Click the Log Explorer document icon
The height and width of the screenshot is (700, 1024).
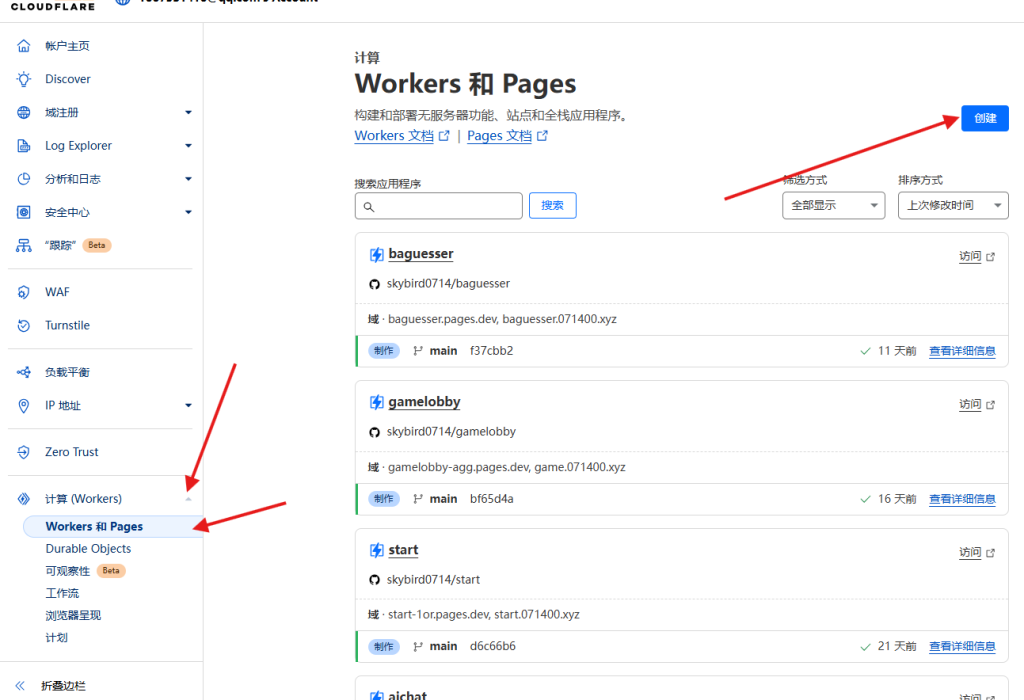tap(24, 146)
